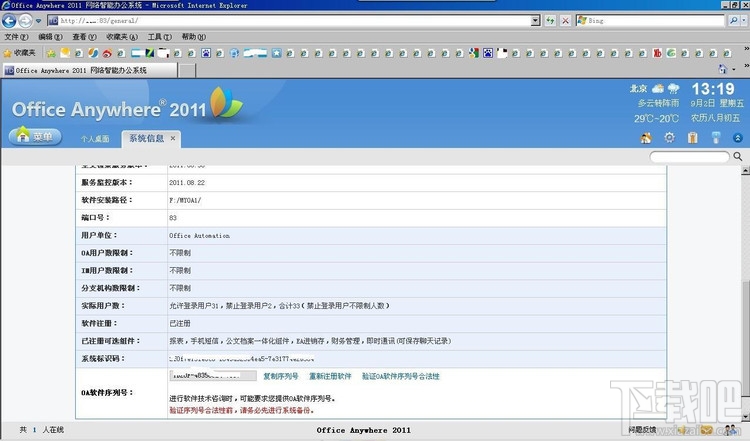Click the home icon on the command bar
750x441 pixels.
(722, 69)
